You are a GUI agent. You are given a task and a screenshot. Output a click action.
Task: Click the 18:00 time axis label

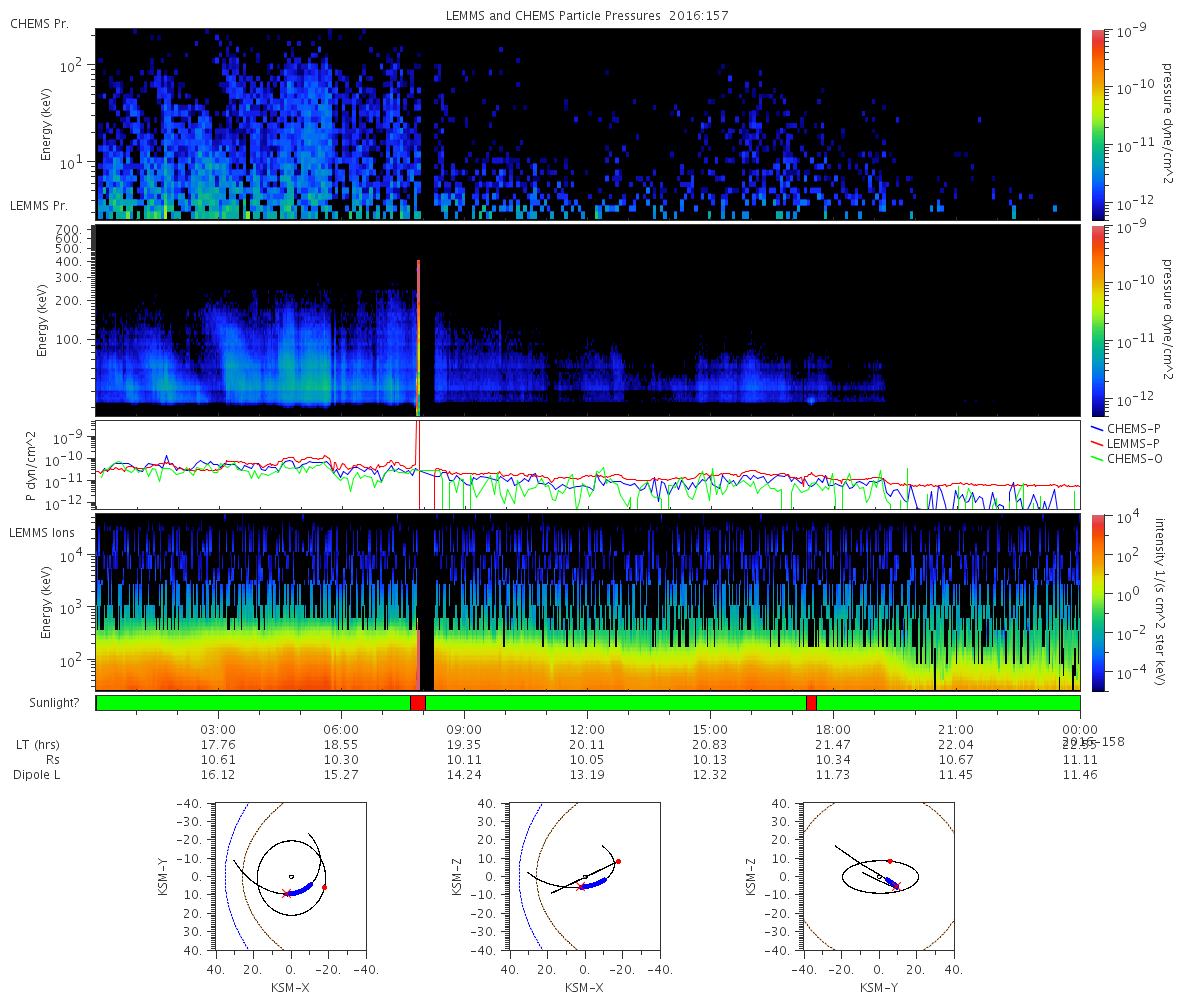coord(833,730)
